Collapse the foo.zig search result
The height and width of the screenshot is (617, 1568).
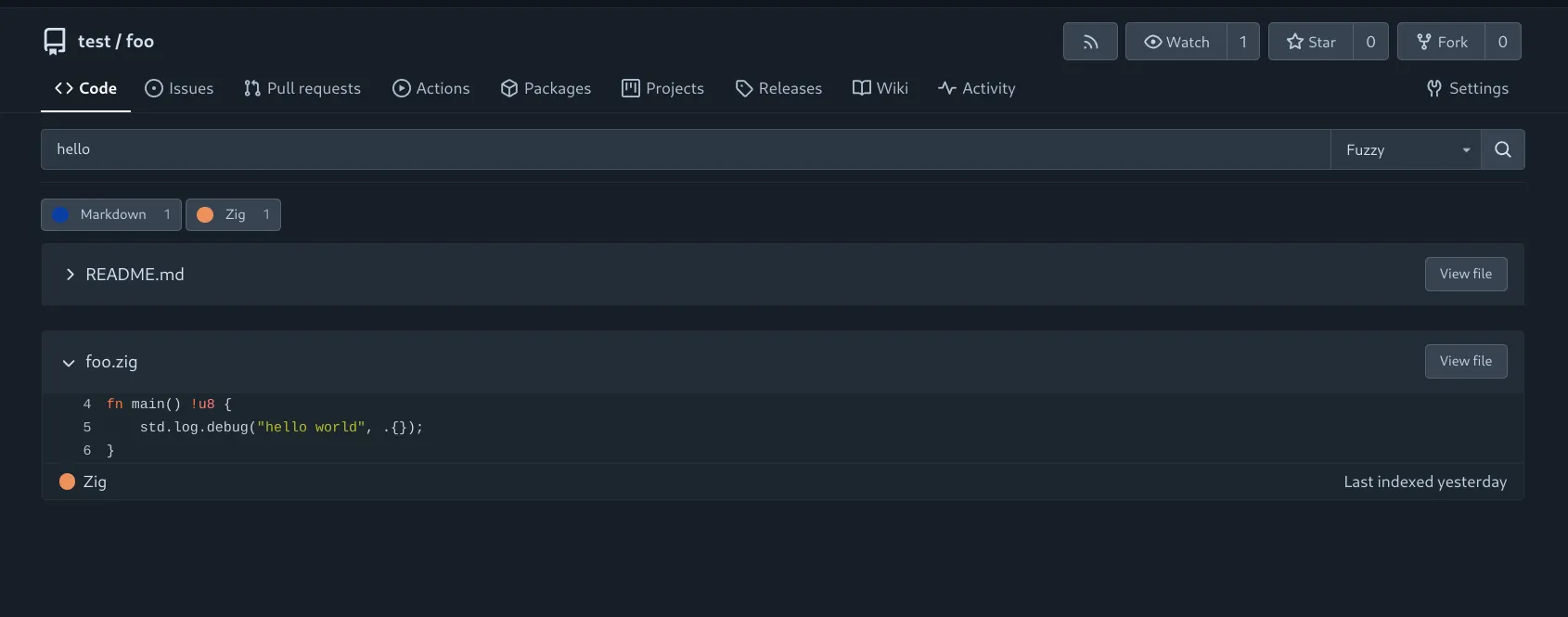point(68,362)
